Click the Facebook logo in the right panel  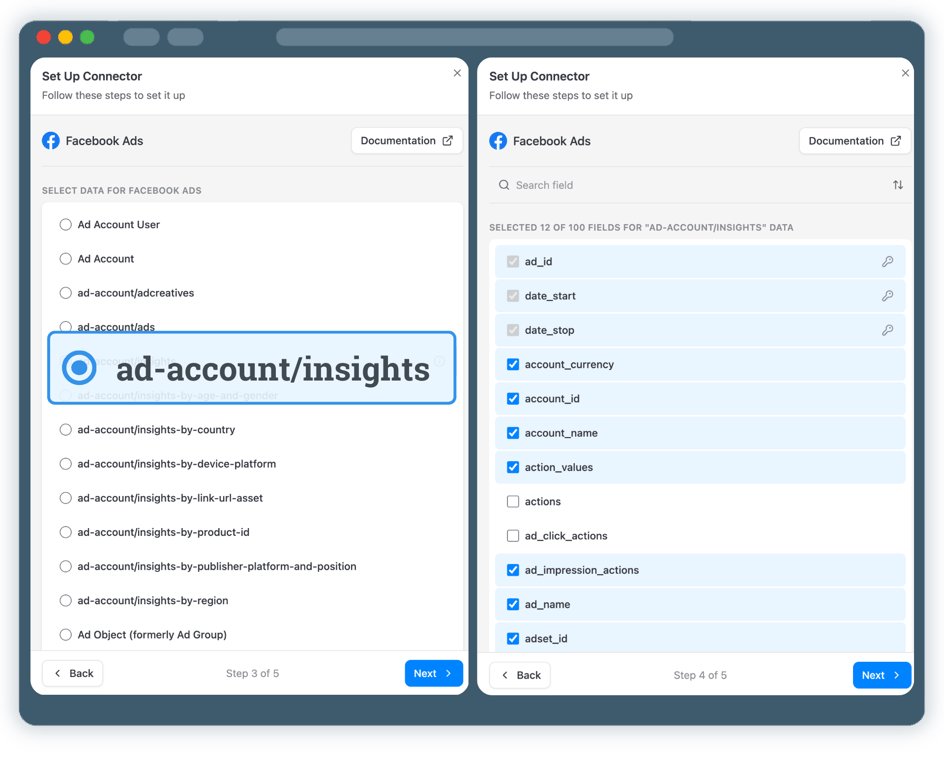[x=498, y=141]
